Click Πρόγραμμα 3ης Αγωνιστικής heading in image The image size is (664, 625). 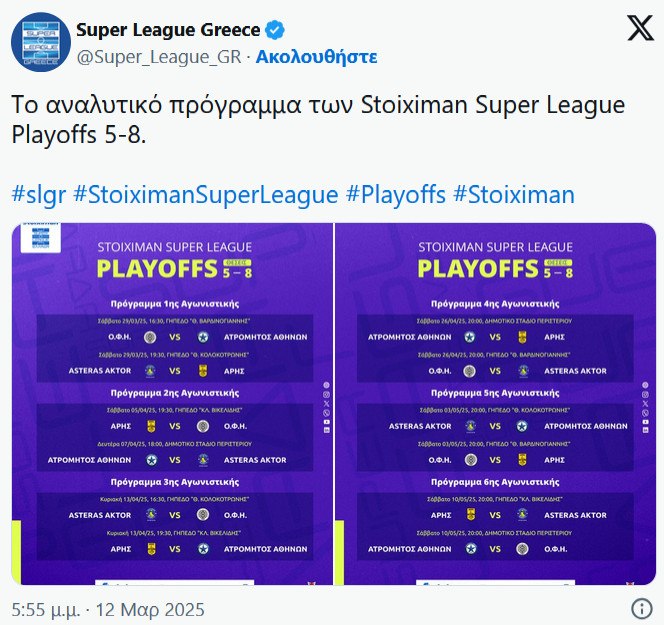172,482
